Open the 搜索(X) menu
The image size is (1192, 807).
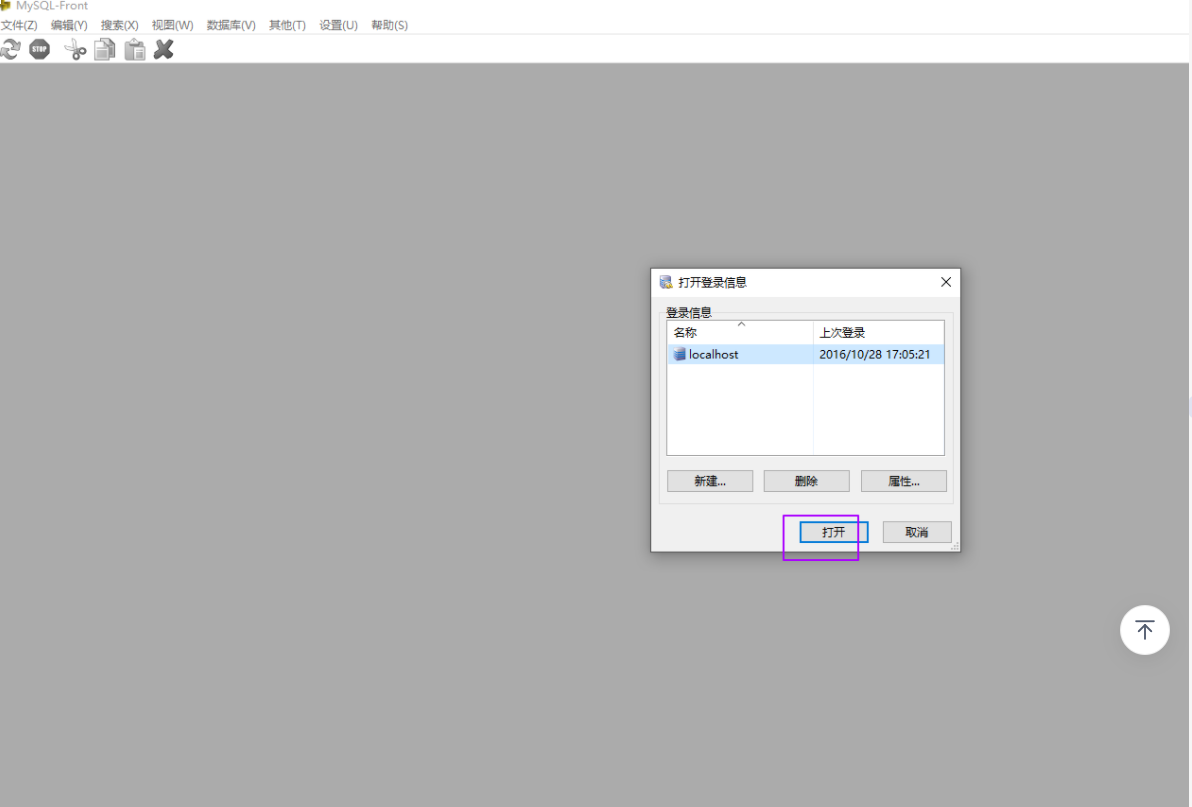point(119,25)
